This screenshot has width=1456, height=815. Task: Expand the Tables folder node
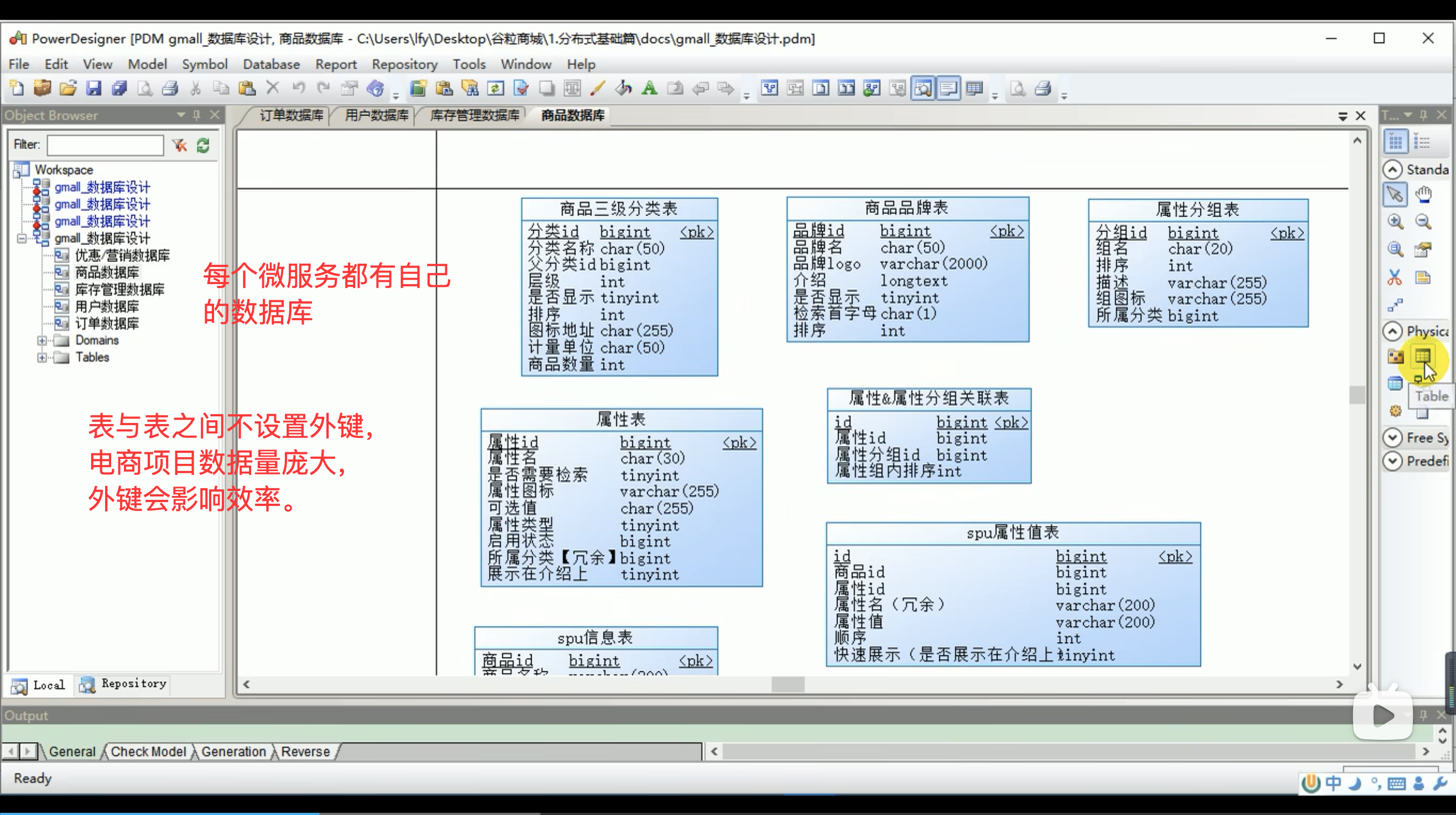[42, 358]
